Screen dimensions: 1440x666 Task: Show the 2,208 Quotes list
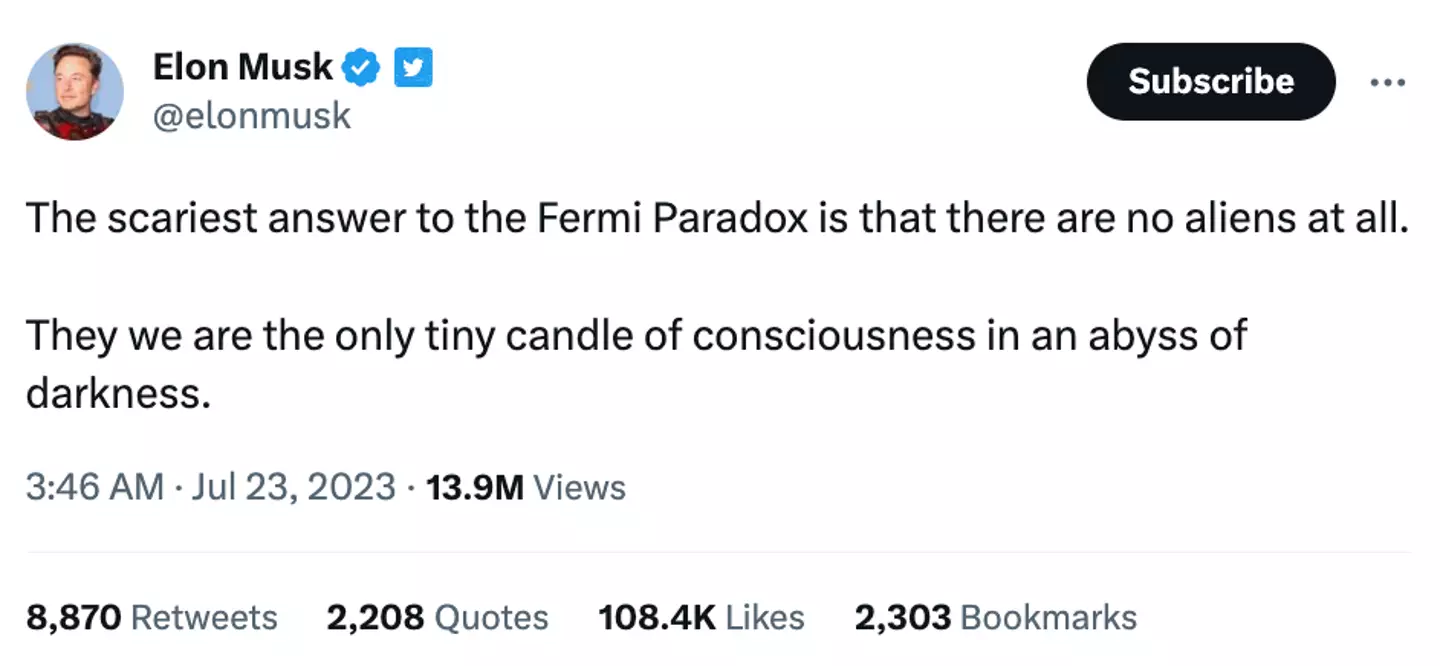437,617
